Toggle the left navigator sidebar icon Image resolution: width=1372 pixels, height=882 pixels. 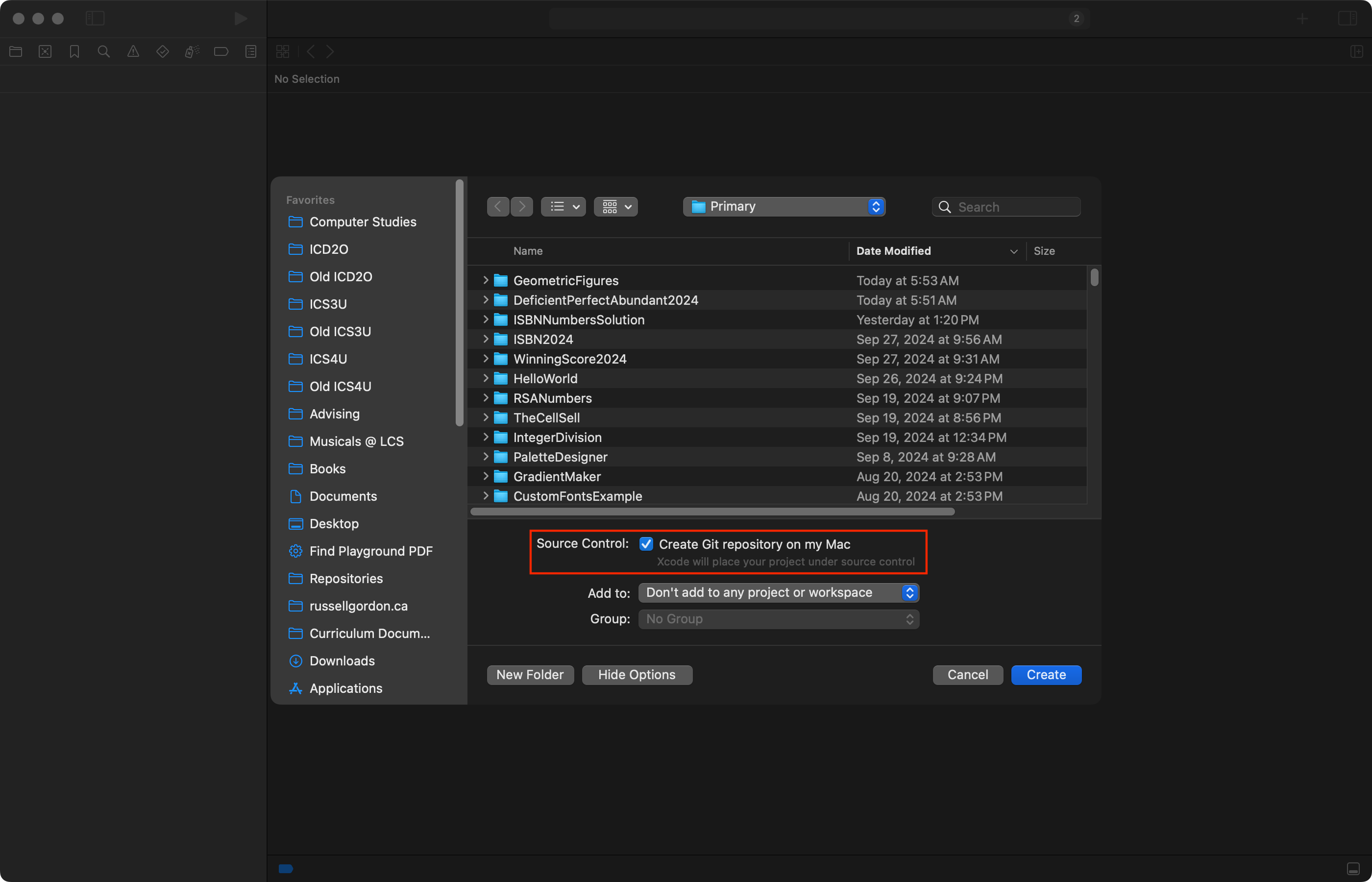(95, 18)
